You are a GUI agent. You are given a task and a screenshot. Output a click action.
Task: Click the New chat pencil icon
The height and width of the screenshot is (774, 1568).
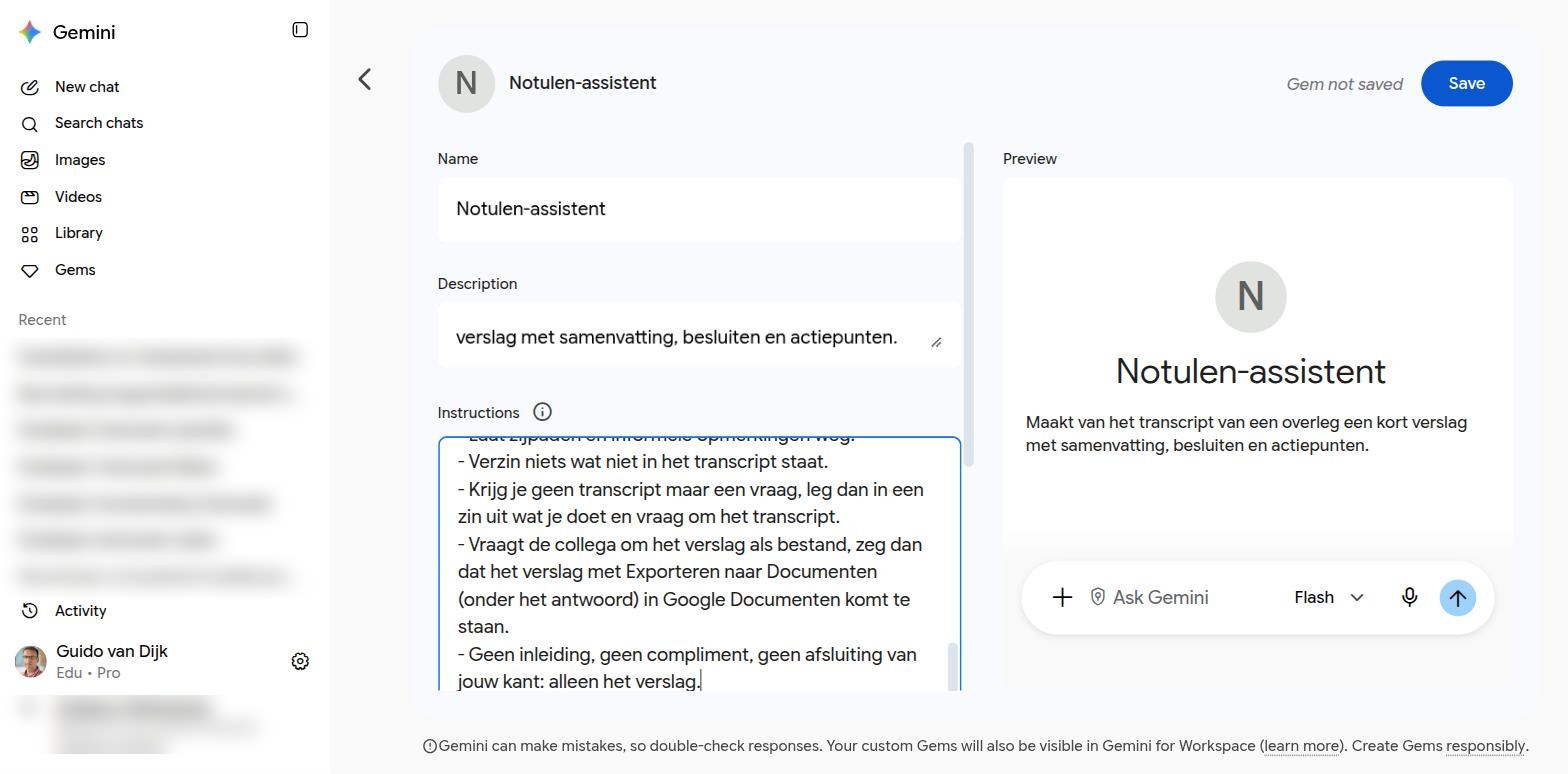(x=30, y=87)
